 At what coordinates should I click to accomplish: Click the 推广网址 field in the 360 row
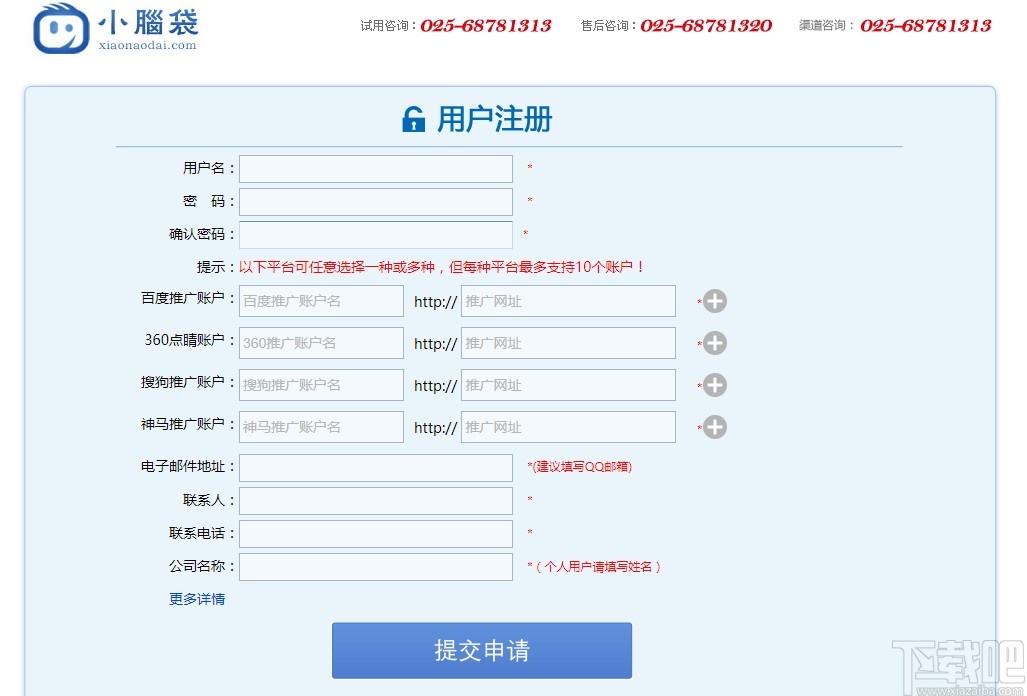(x=567, y=343)
